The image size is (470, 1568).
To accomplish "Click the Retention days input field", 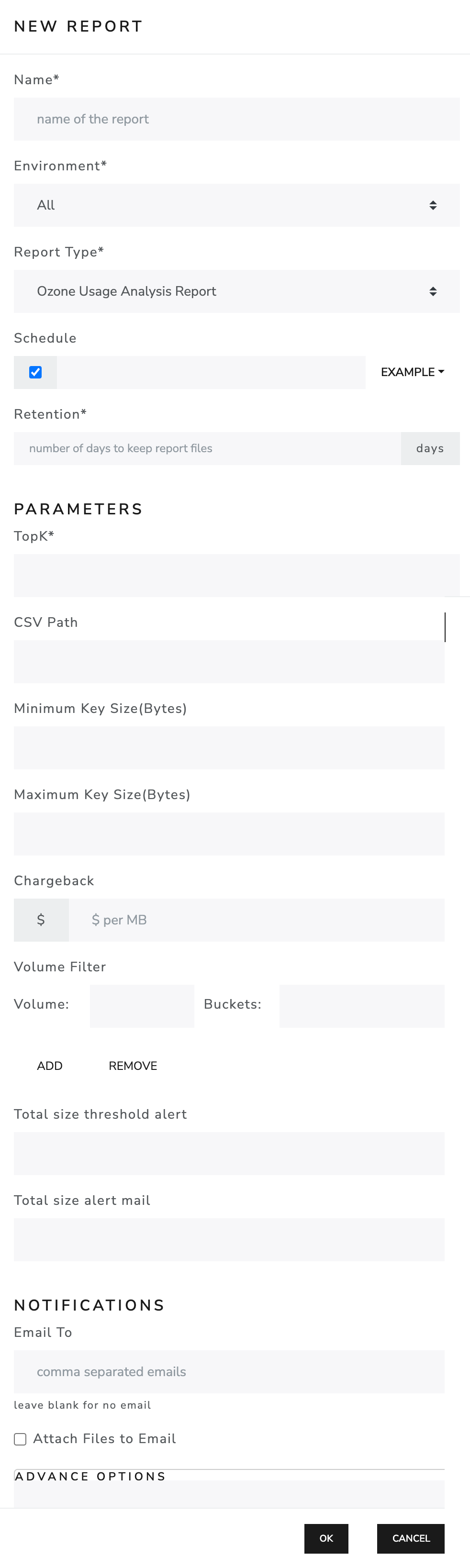I will tap(207, 449).
